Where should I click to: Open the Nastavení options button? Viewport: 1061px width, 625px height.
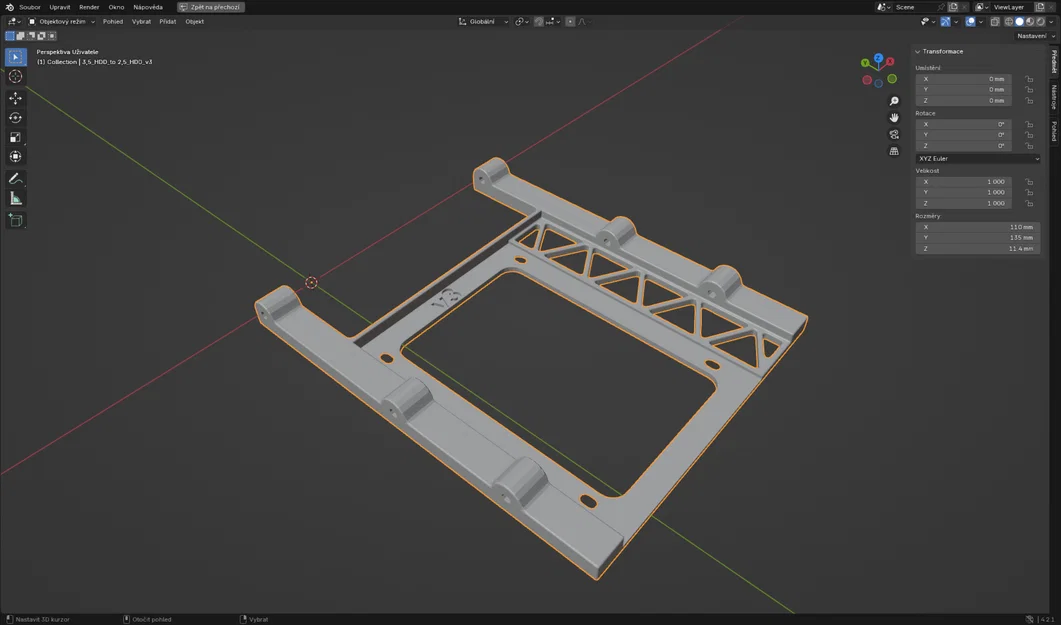(1035, 36)
